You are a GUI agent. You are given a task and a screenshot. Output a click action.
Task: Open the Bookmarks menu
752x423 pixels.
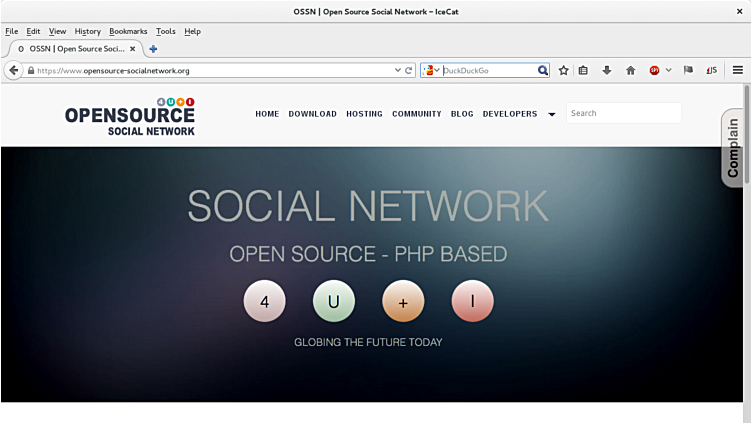[x=128, y=31]
